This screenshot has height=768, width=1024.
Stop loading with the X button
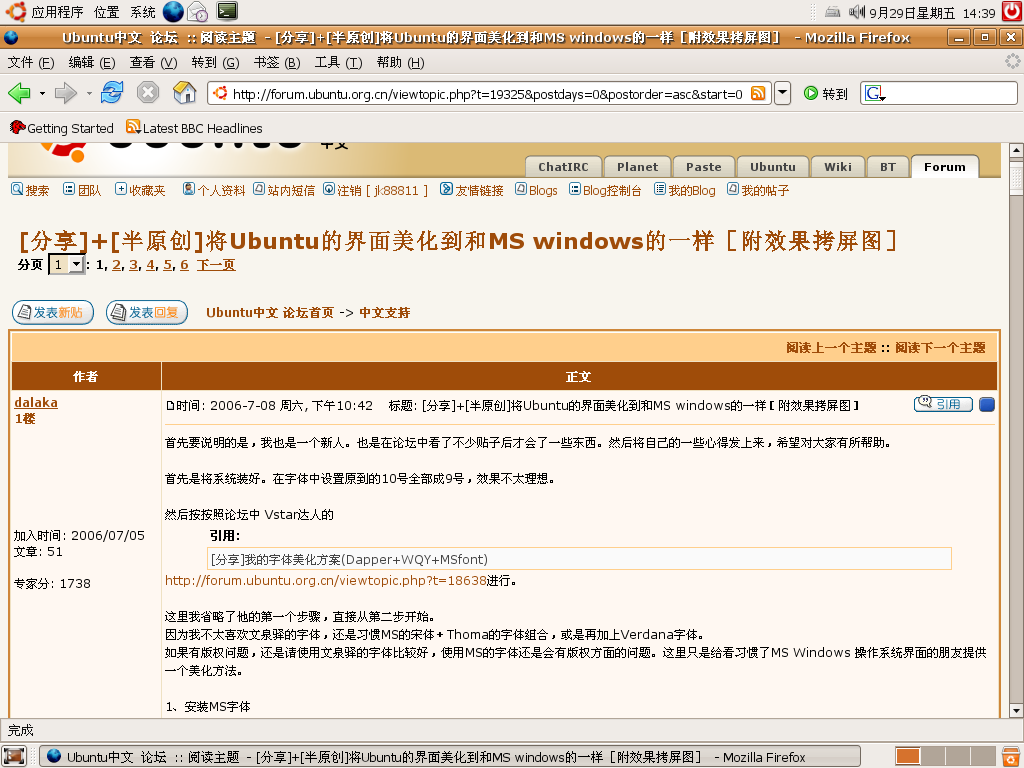point(148,93)
